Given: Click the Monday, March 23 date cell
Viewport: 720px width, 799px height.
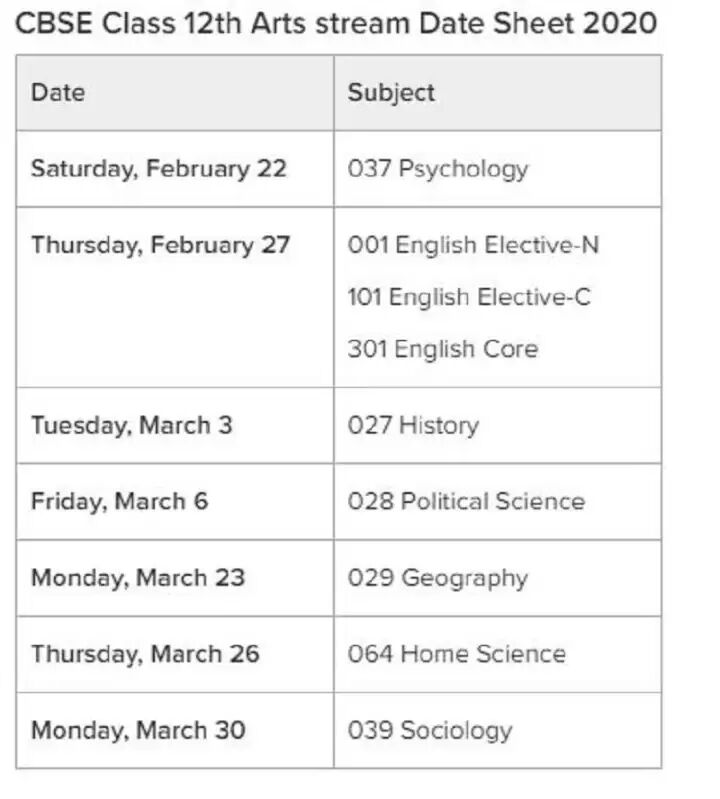Looking at the screenshot, I should pos(137,578).
